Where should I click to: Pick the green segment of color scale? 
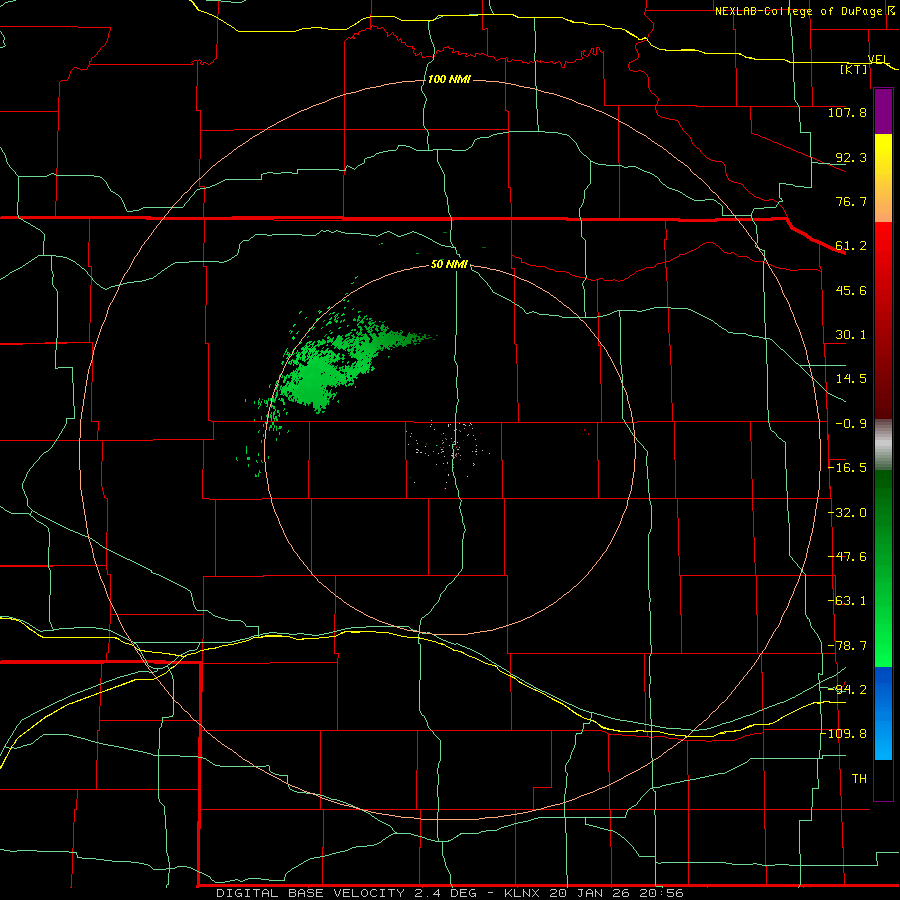pos(883,568)
